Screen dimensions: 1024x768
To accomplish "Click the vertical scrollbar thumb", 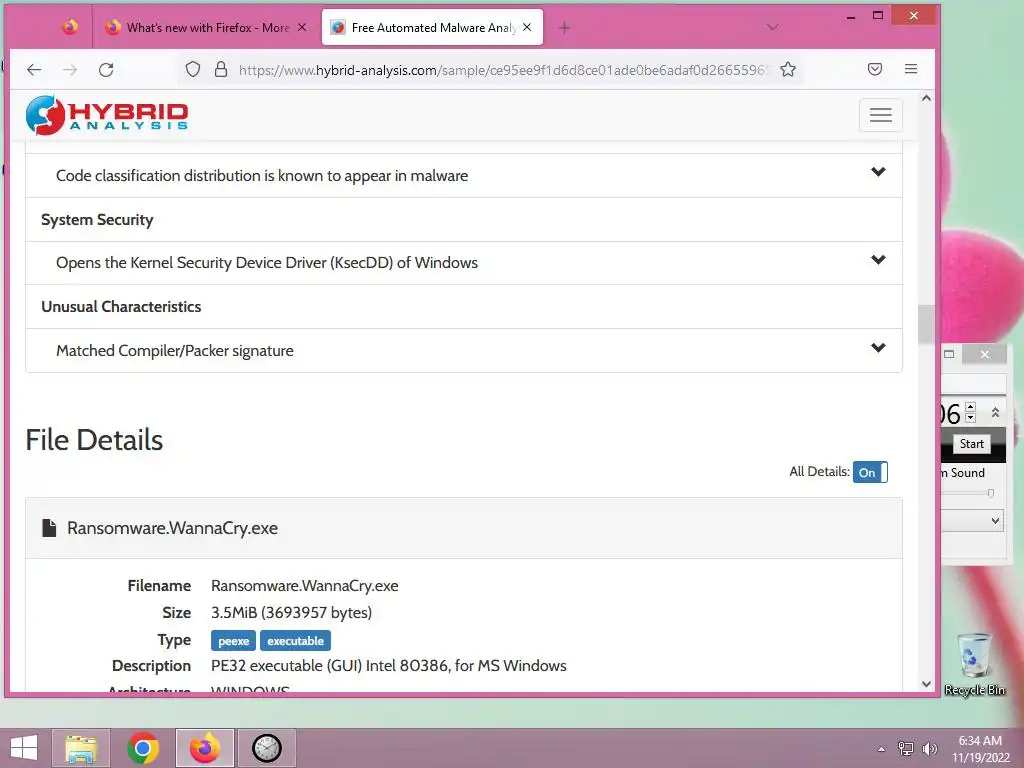I will coord(926,323).
